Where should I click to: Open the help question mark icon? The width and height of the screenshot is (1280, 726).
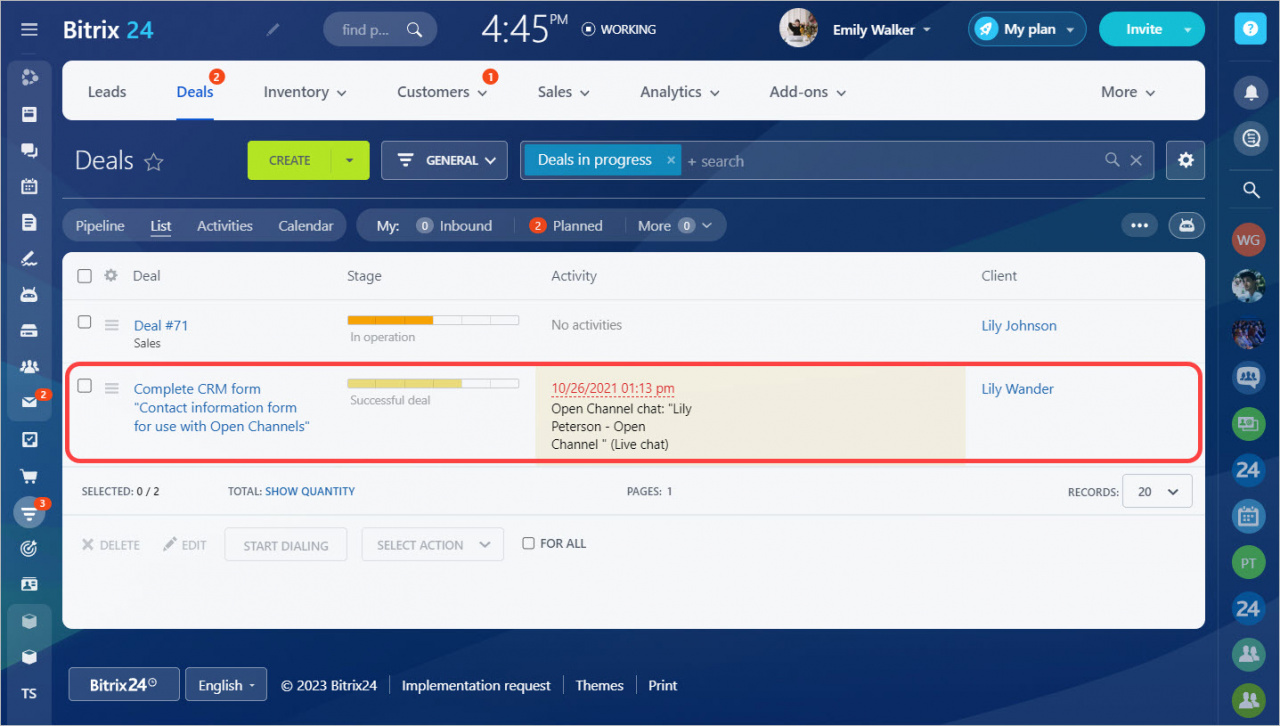point(1248,29)
